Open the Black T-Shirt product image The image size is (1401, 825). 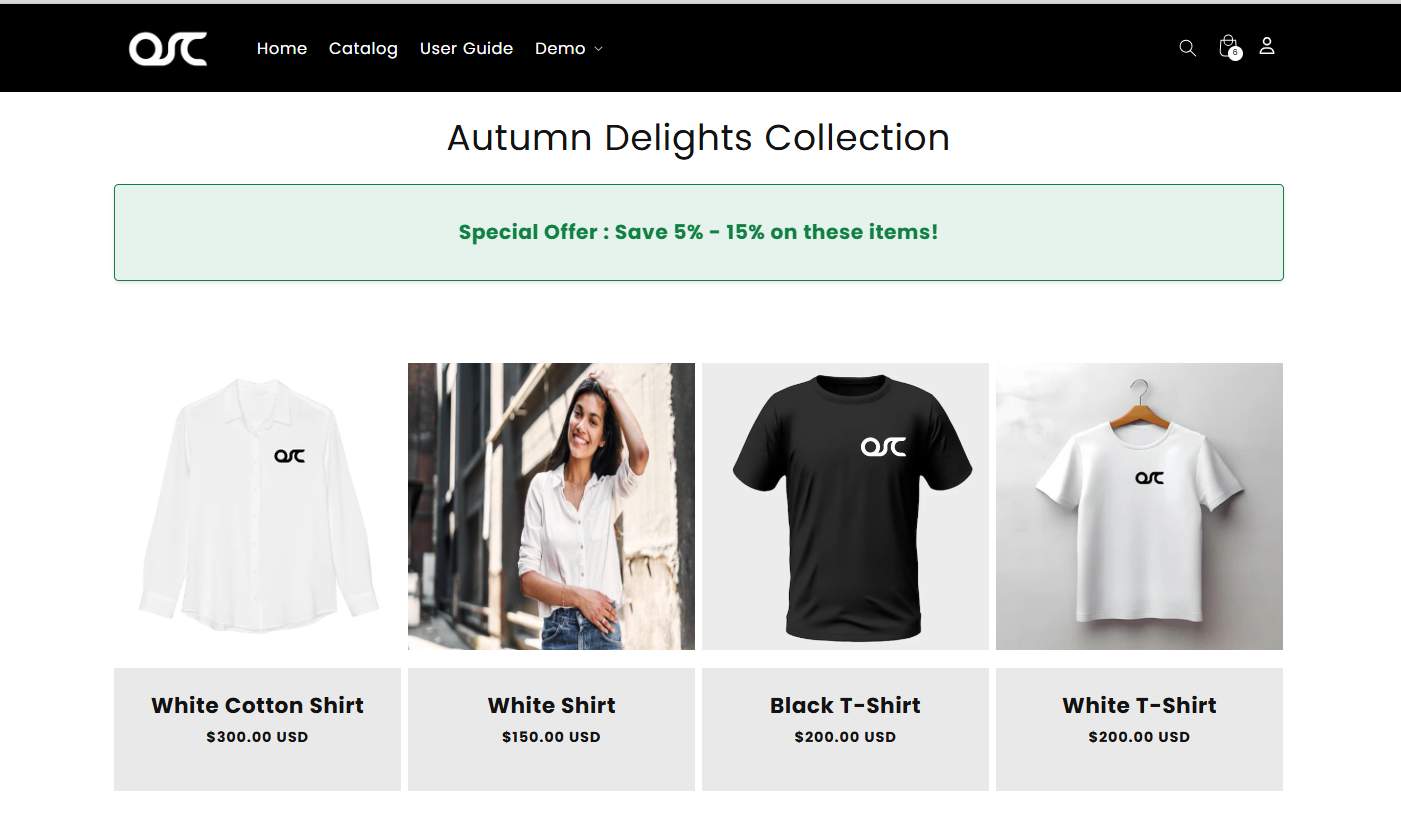click(x=845, y=506)
